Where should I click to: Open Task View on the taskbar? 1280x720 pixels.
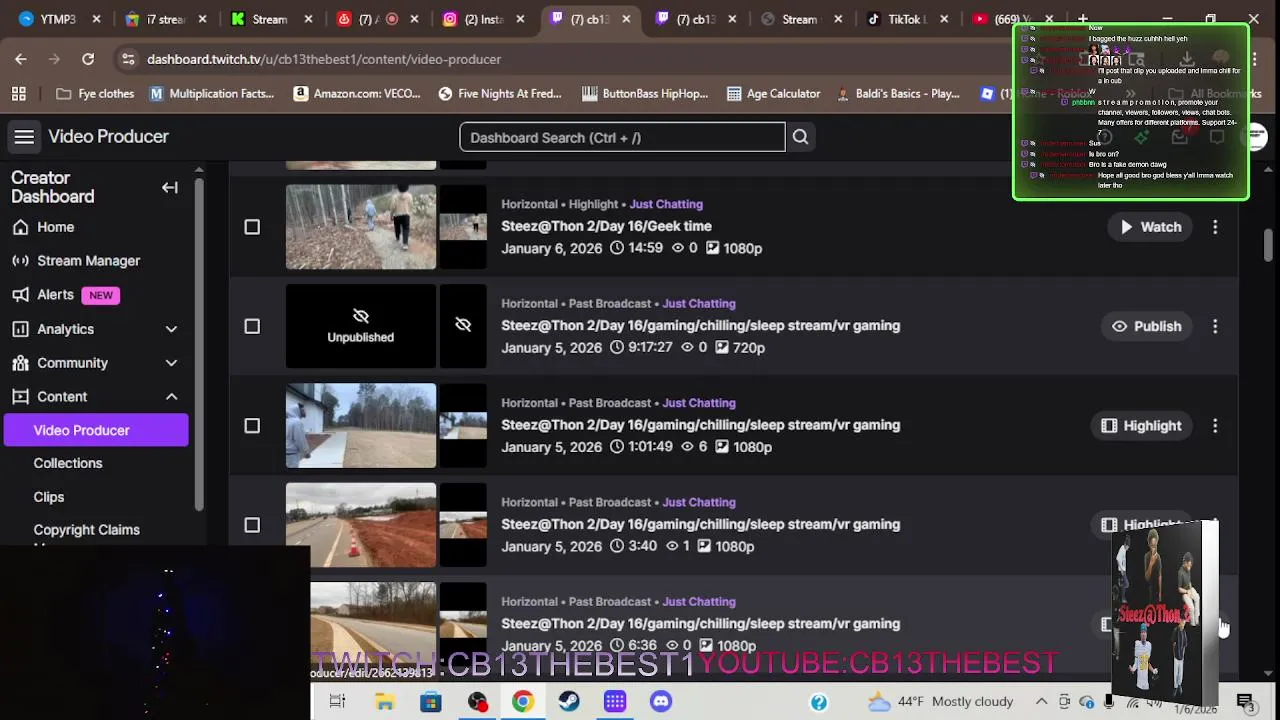point(337,702)
